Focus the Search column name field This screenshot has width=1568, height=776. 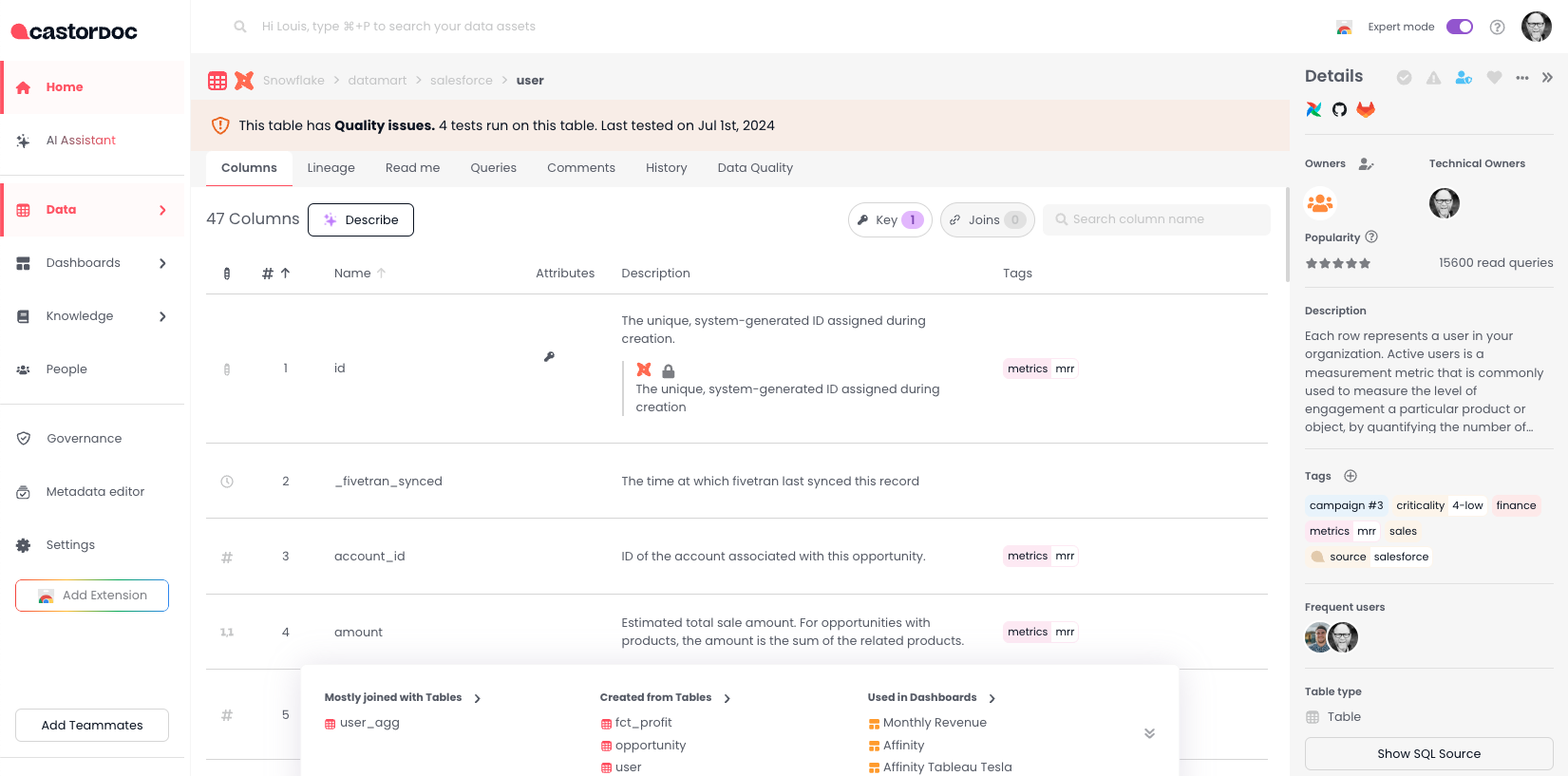click(x=1157, y=219)
